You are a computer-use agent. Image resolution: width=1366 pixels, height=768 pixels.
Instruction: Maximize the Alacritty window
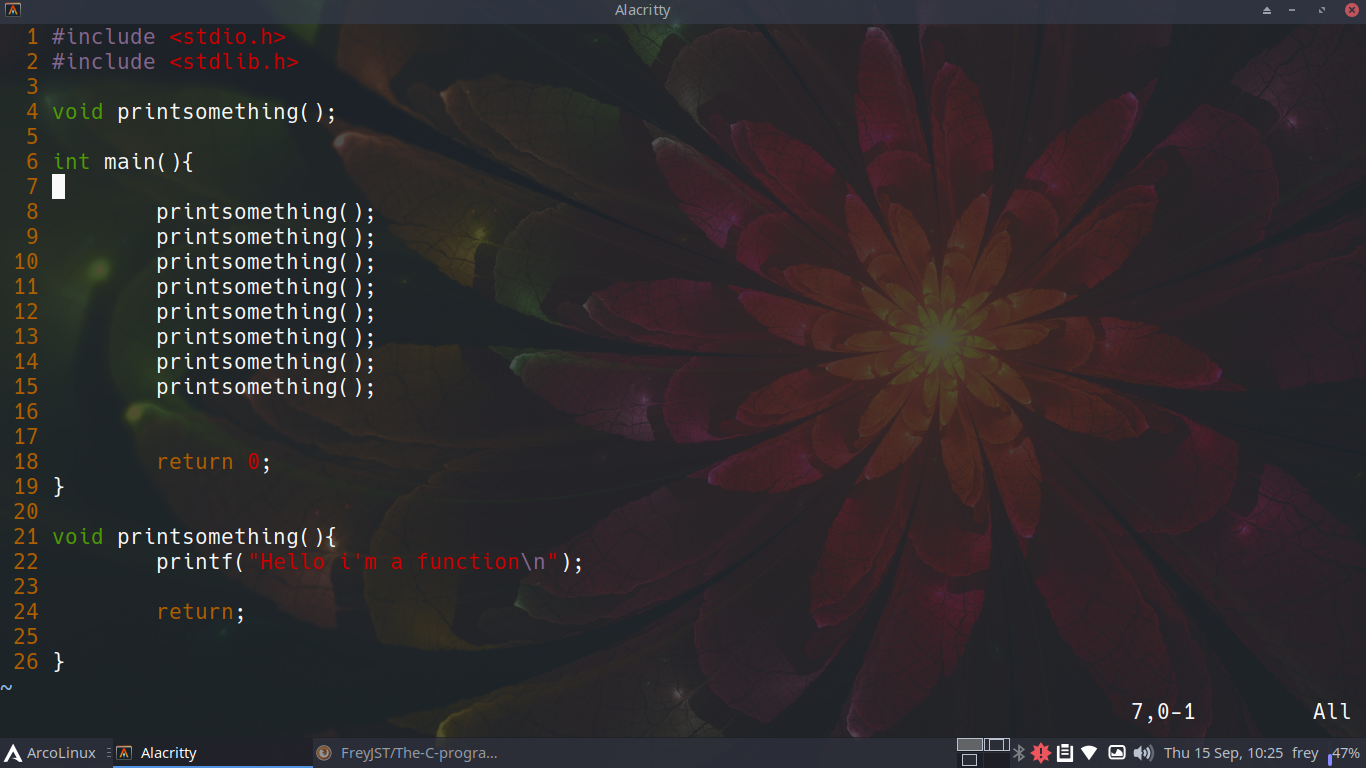click(x=1321, y=11)
